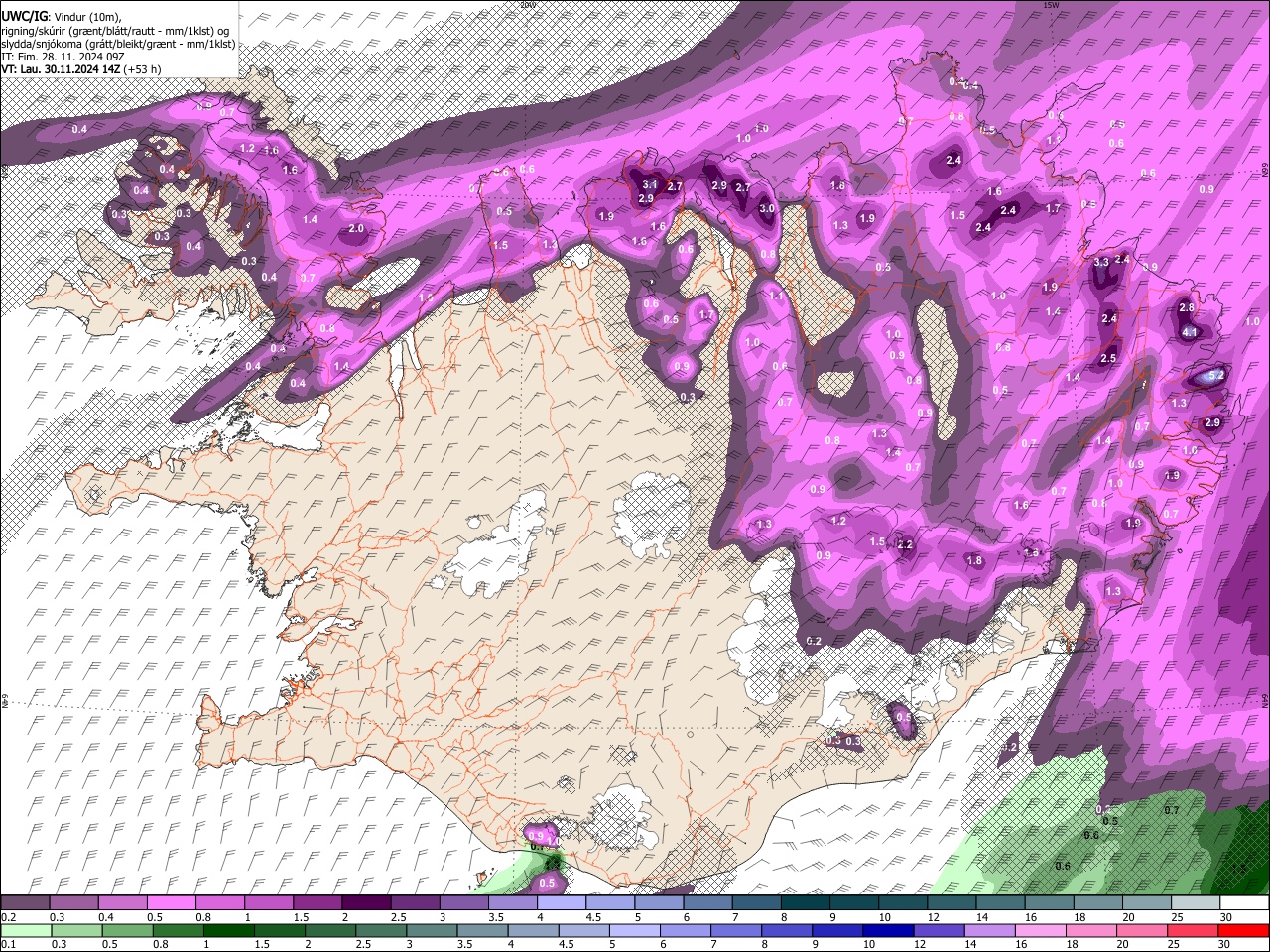1270x952 pixels.
Task: Click the 3.1 precipitation value on the map
Action: coord(650,184)
